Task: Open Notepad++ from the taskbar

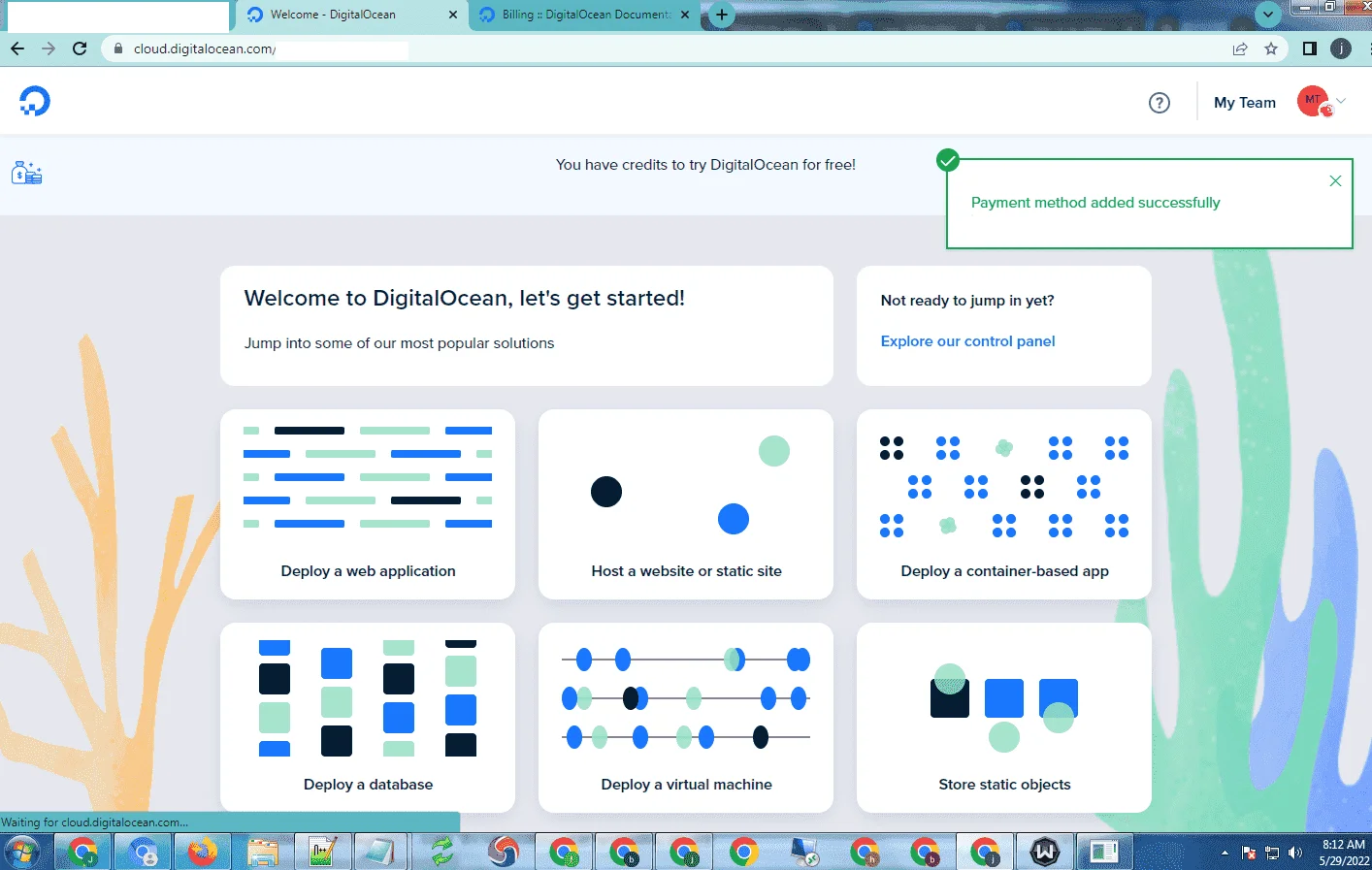Action: coord(323,853)
